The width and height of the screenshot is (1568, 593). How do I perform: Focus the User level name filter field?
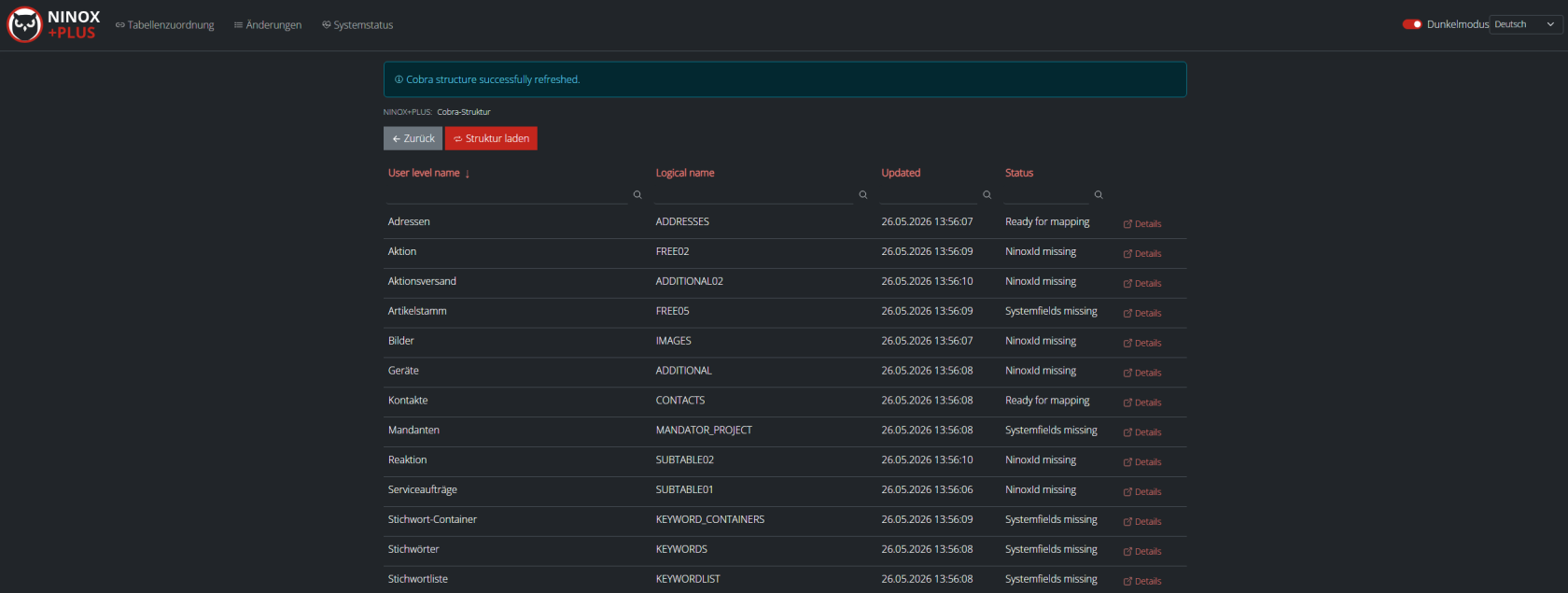point(507,194)
